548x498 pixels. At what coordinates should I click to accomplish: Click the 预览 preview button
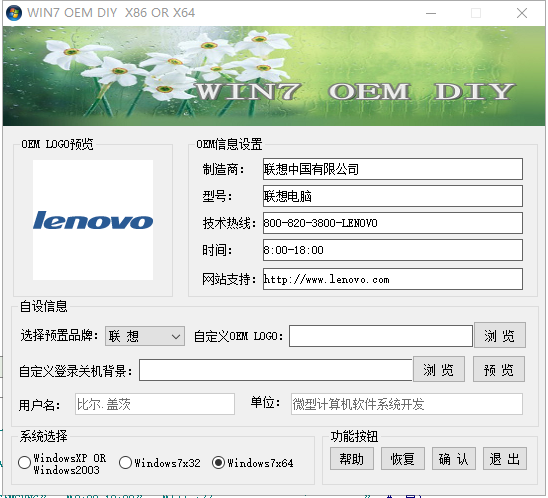tap(499, 369)
